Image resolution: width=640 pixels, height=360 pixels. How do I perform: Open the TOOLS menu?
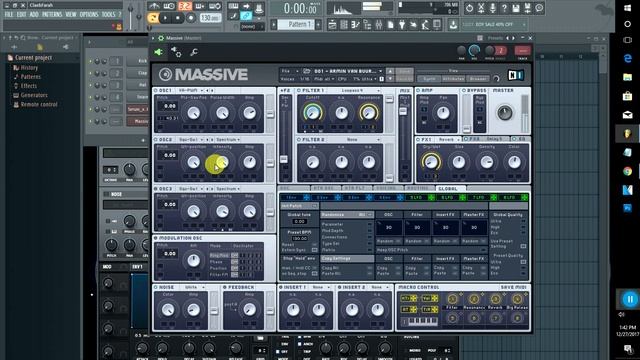point(108,14)
